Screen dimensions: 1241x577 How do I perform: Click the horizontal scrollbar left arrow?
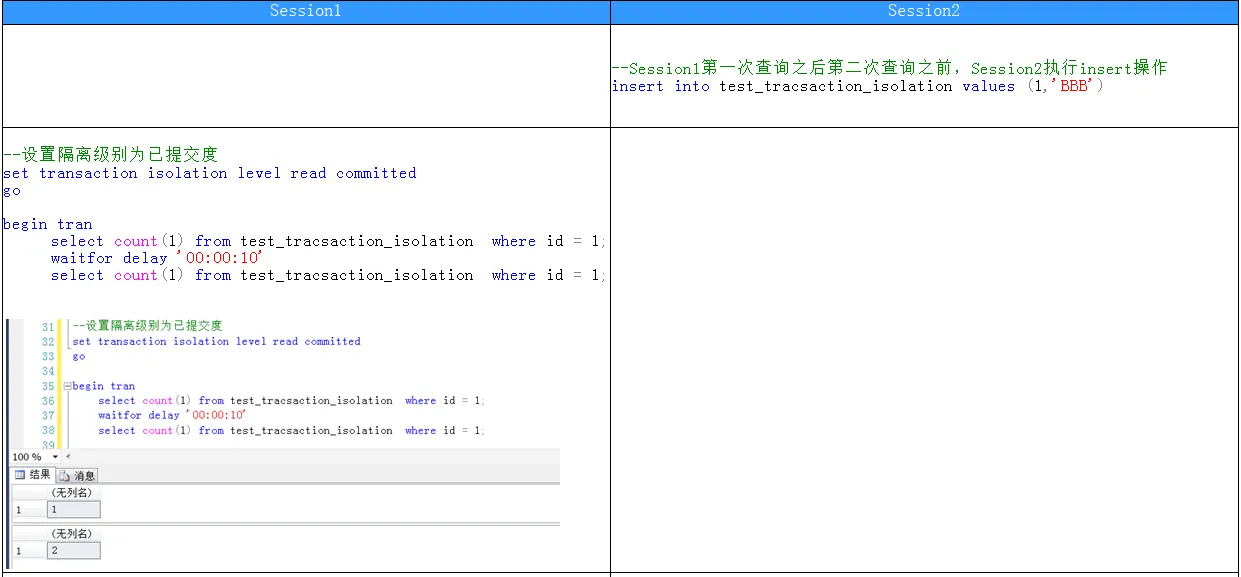(x=68, y=457)
